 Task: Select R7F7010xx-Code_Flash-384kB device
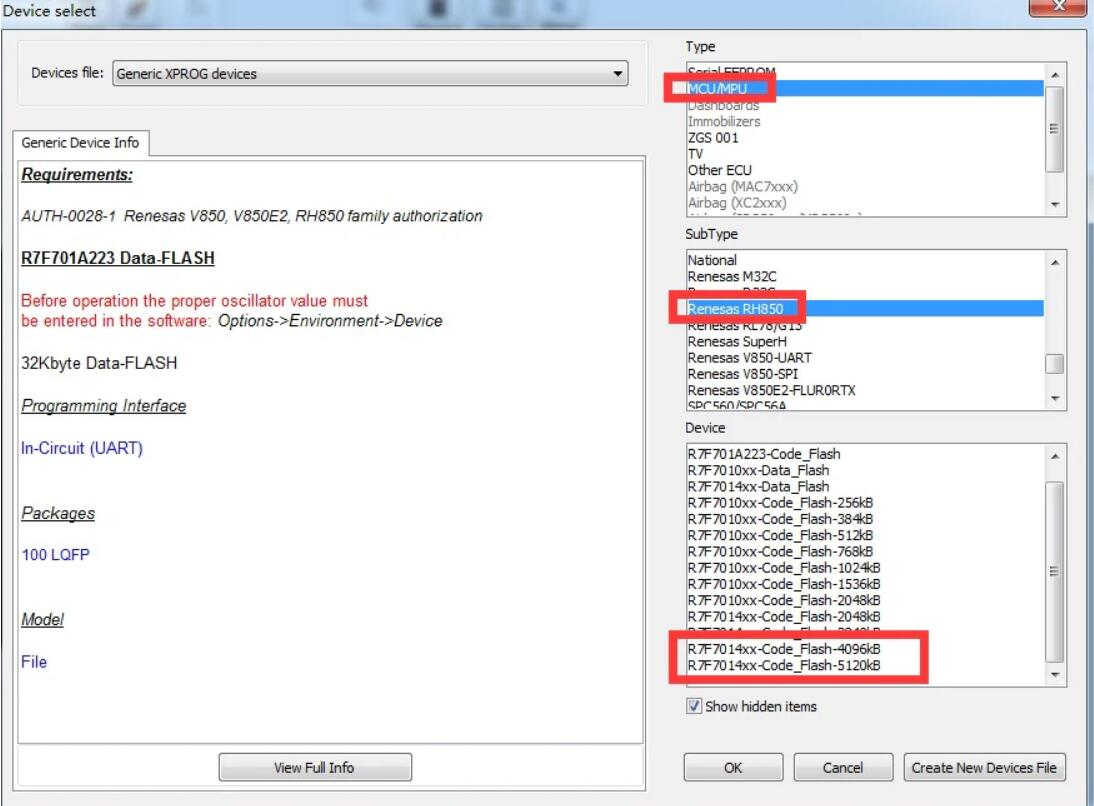pyautogui.click(x=864, y=519)
